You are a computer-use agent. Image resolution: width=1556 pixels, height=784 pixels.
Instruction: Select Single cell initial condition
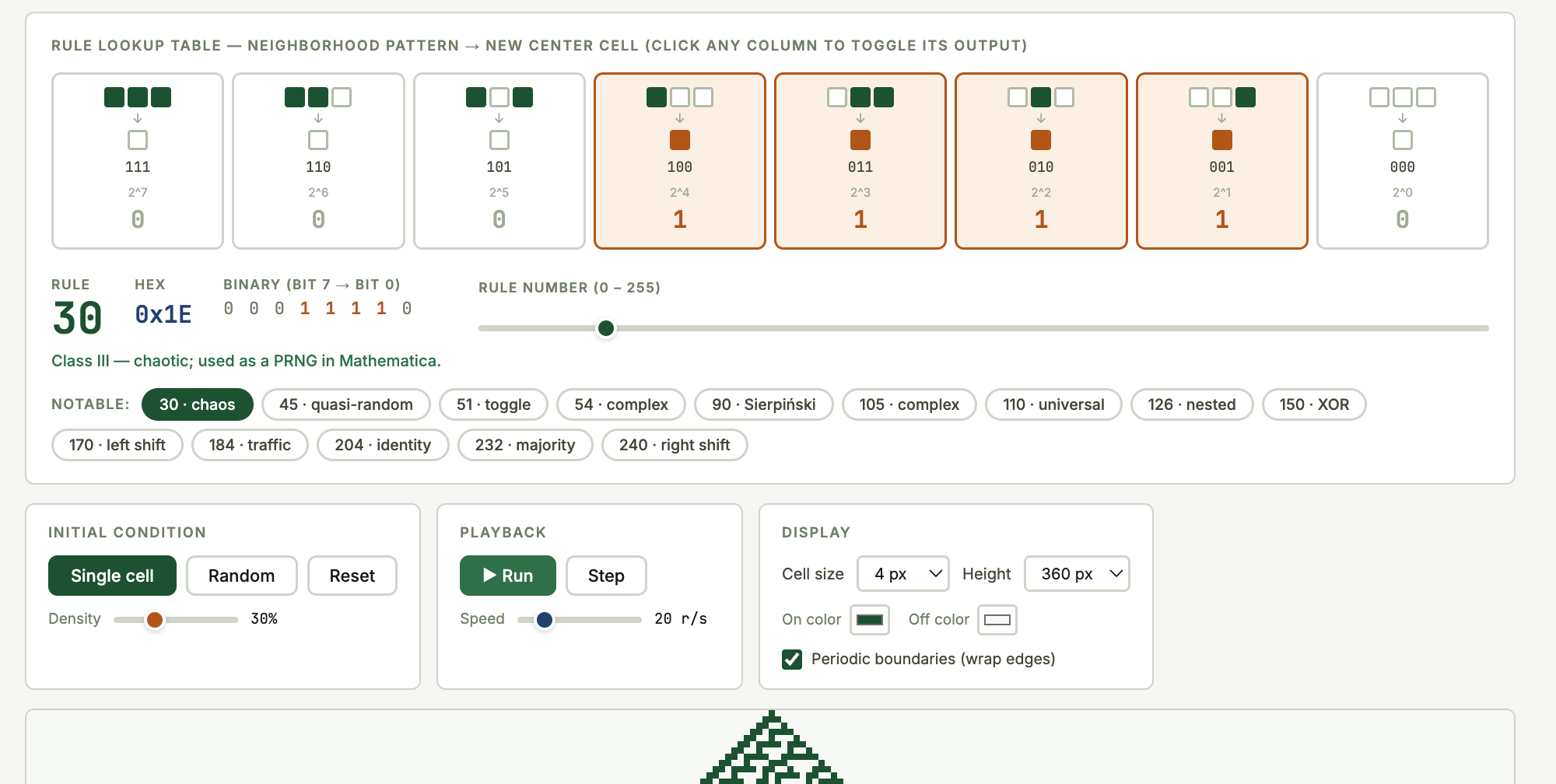111,576
